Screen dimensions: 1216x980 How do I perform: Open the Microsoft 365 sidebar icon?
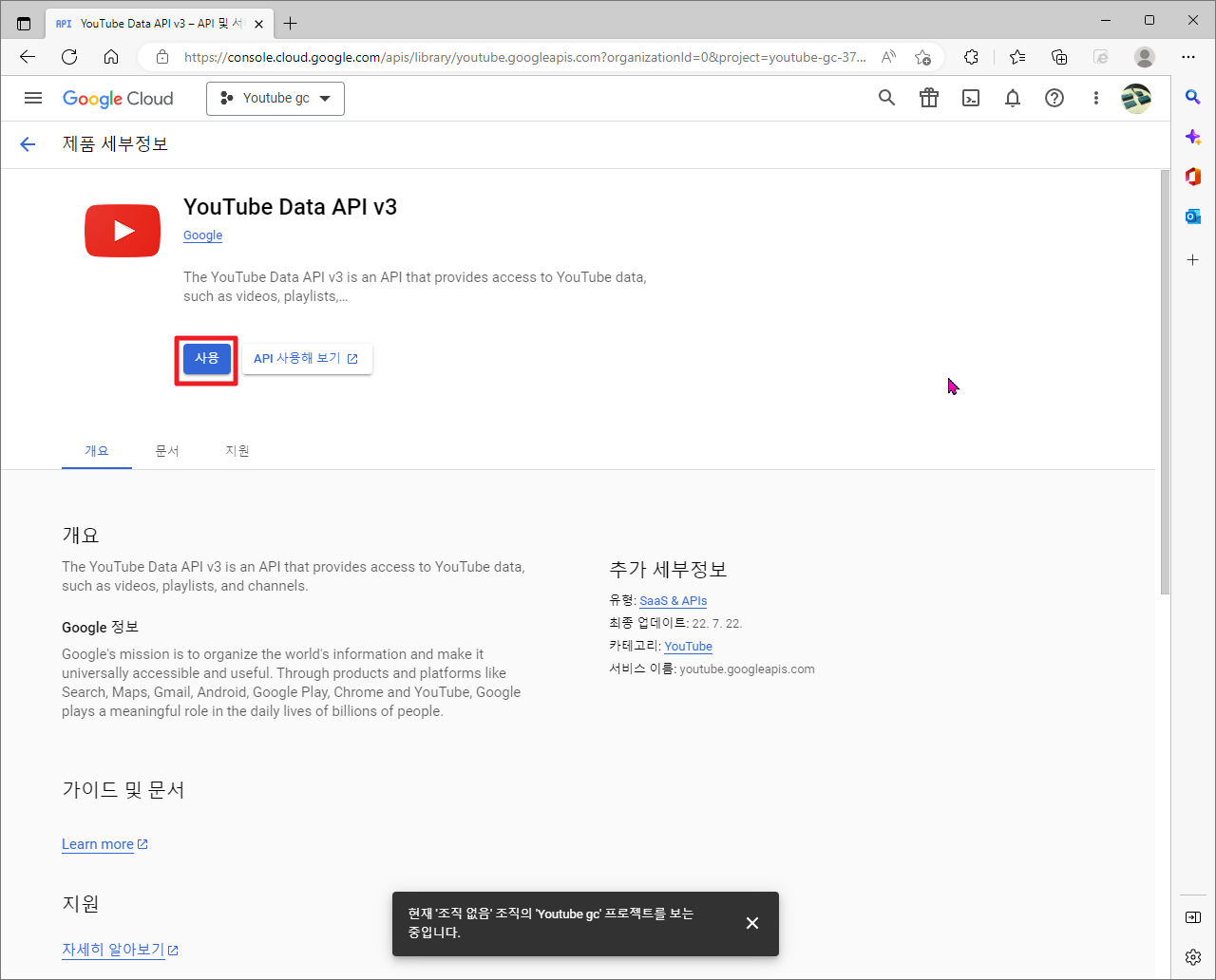[x=1193, y=177]
